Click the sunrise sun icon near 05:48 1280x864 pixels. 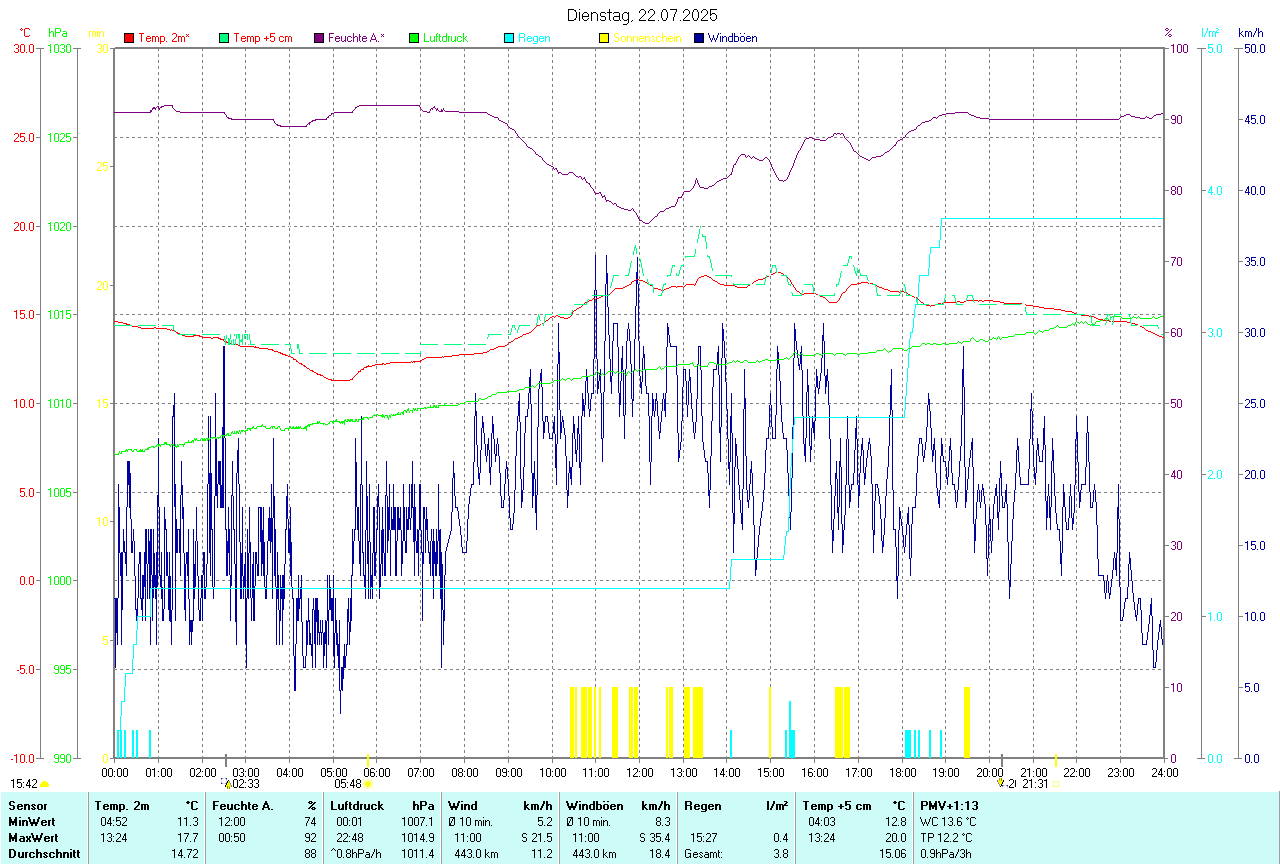pos(368,784)
